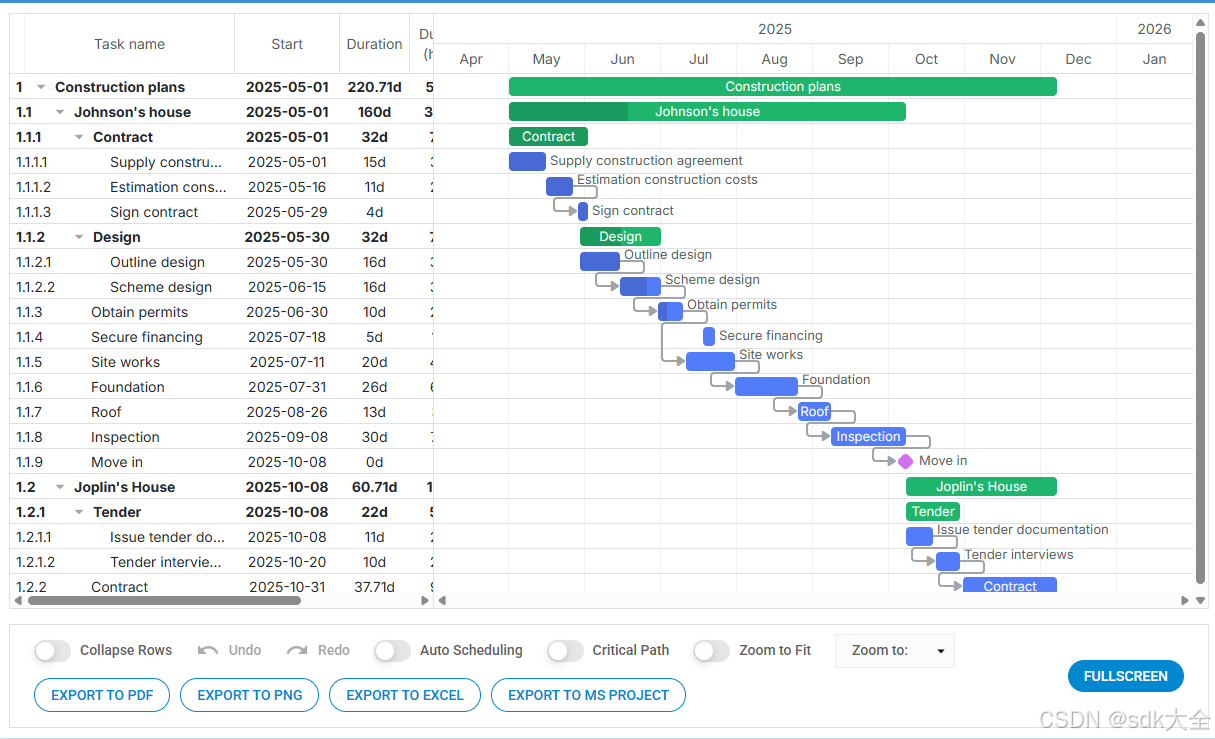Click the pink Move in milestone diamond
This screenshot has height=739, width=1215.
click(x=904, y=461)
